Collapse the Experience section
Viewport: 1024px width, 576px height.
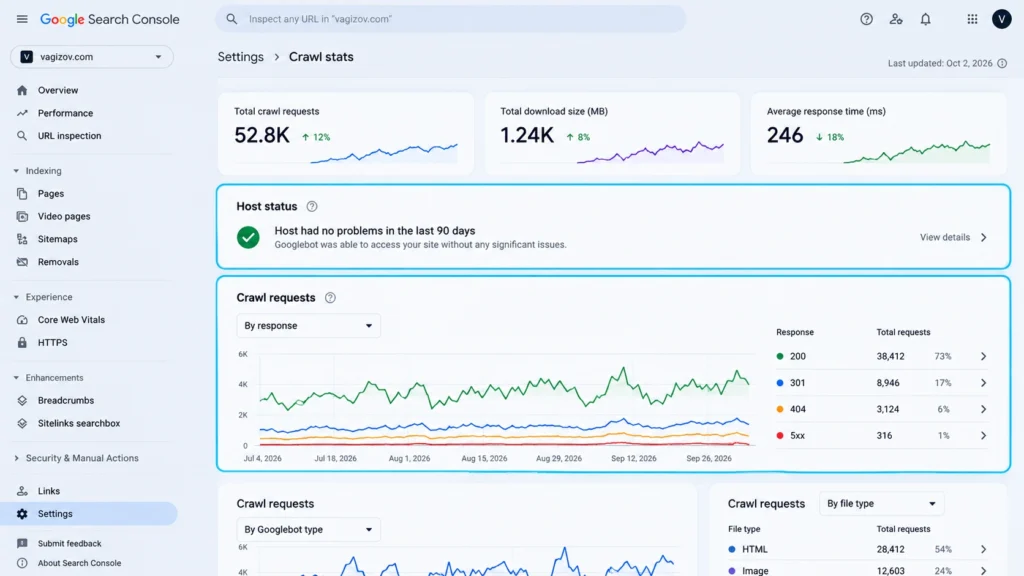pos(16,297)
